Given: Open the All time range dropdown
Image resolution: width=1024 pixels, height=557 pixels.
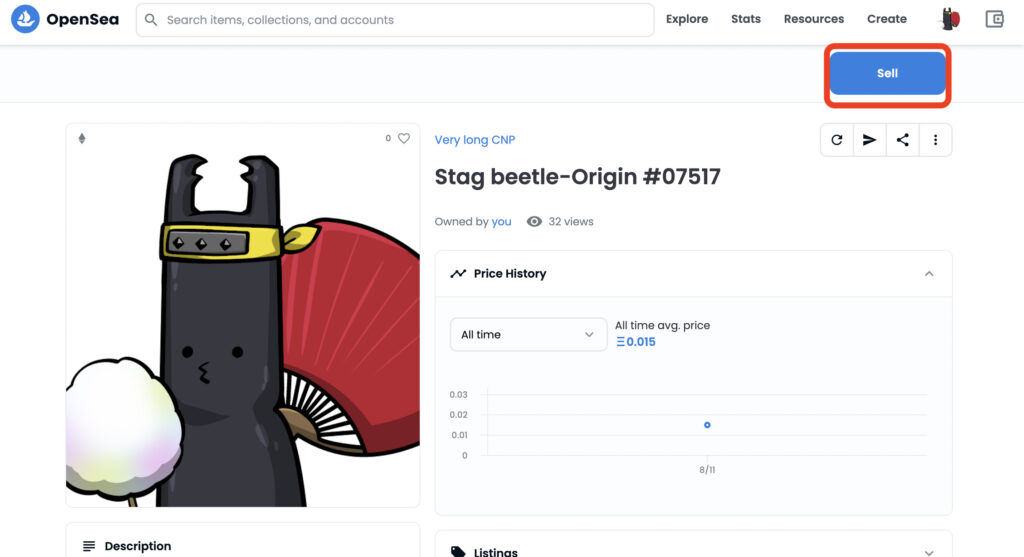Looking at the screenshot, I should [528, 334].
